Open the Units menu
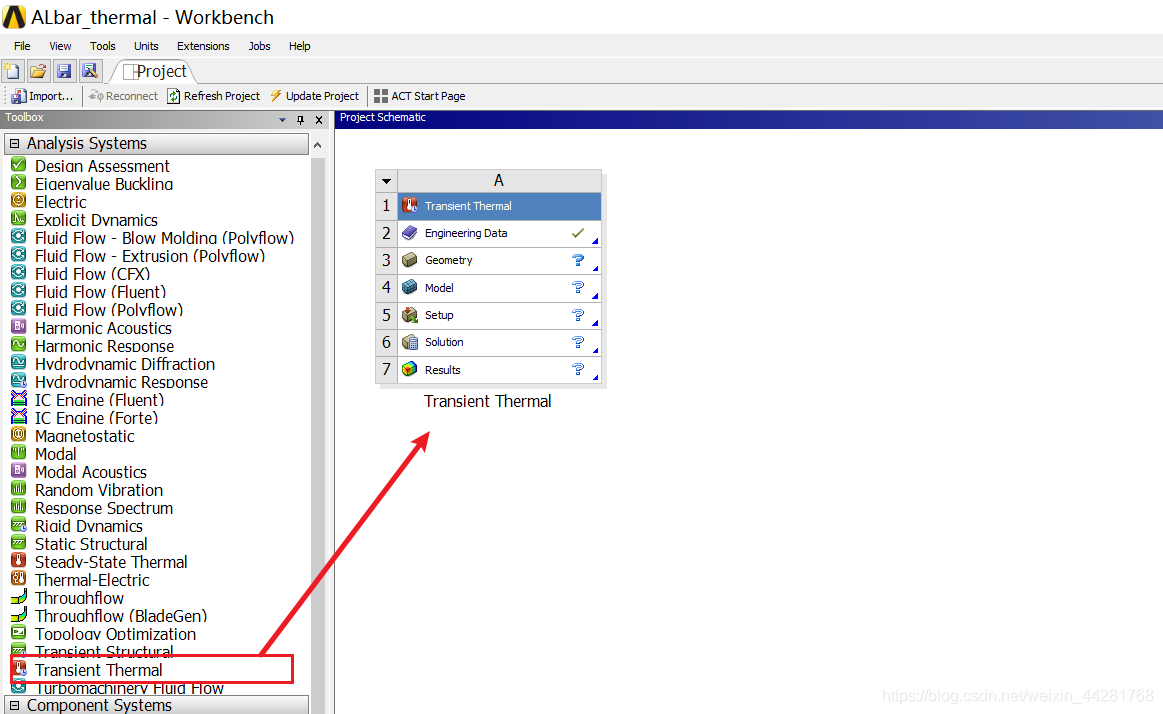 click(146, 46)
